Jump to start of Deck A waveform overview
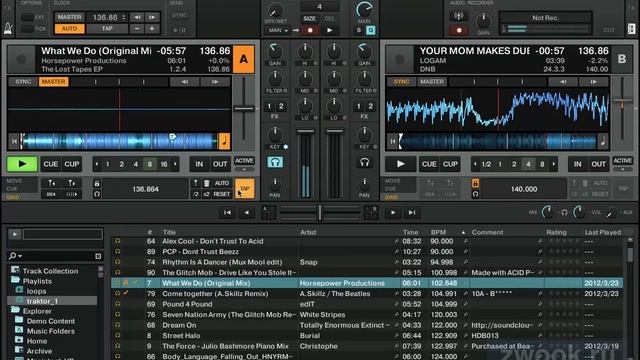The image size is (640, 360). pyautogui.click(x=14, y=142)
